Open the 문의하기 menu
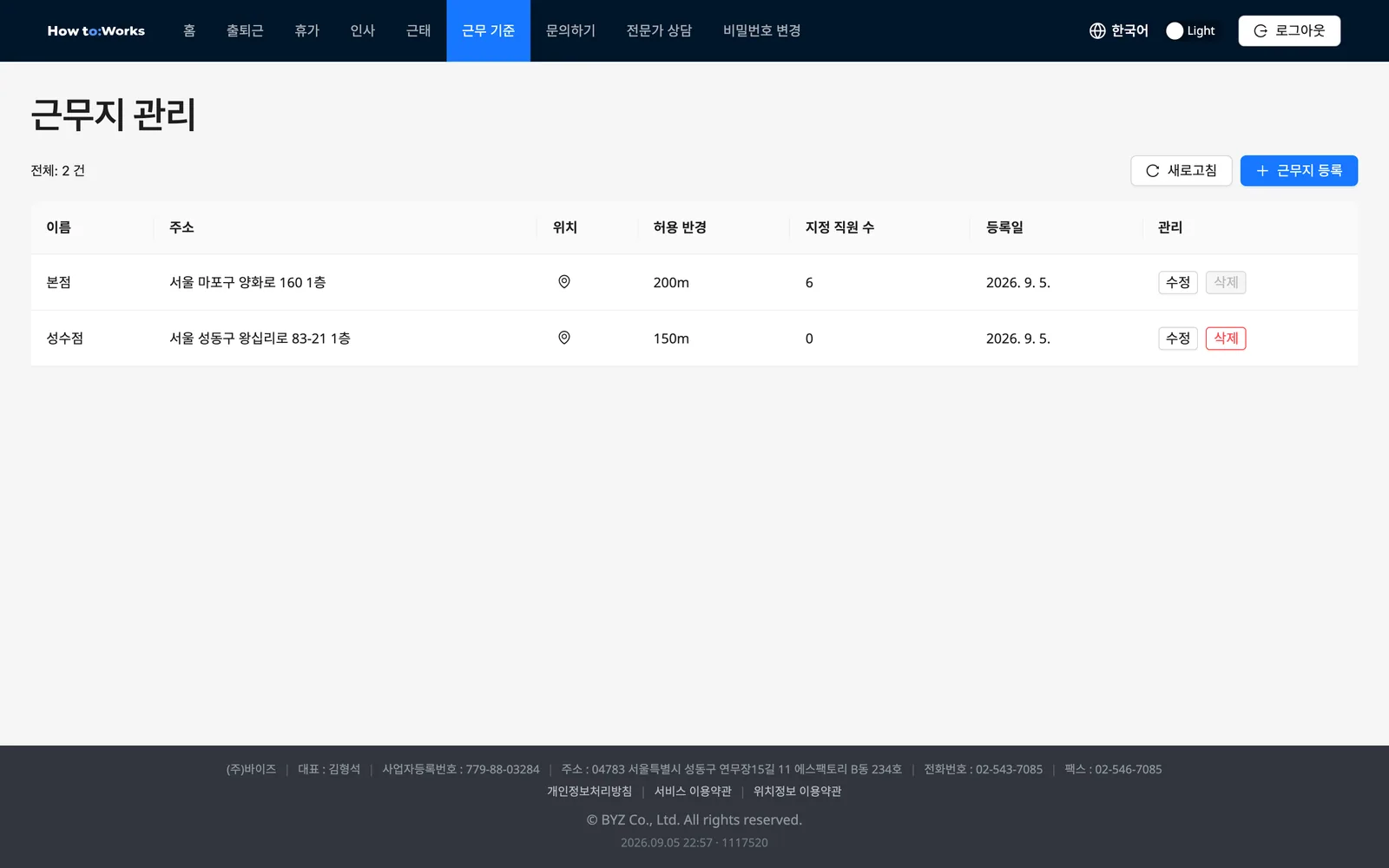 tap(570, 30)
